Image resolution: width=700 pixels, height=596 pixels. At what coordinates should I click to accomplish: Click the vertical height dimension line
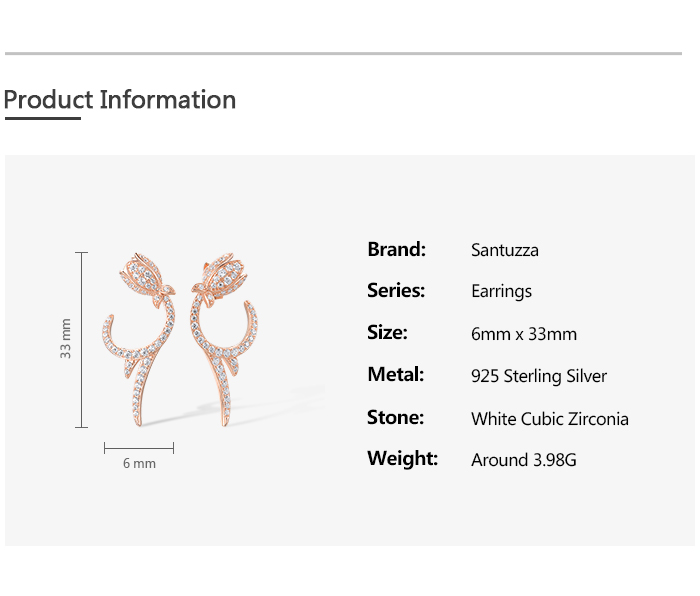pos(82,339)
